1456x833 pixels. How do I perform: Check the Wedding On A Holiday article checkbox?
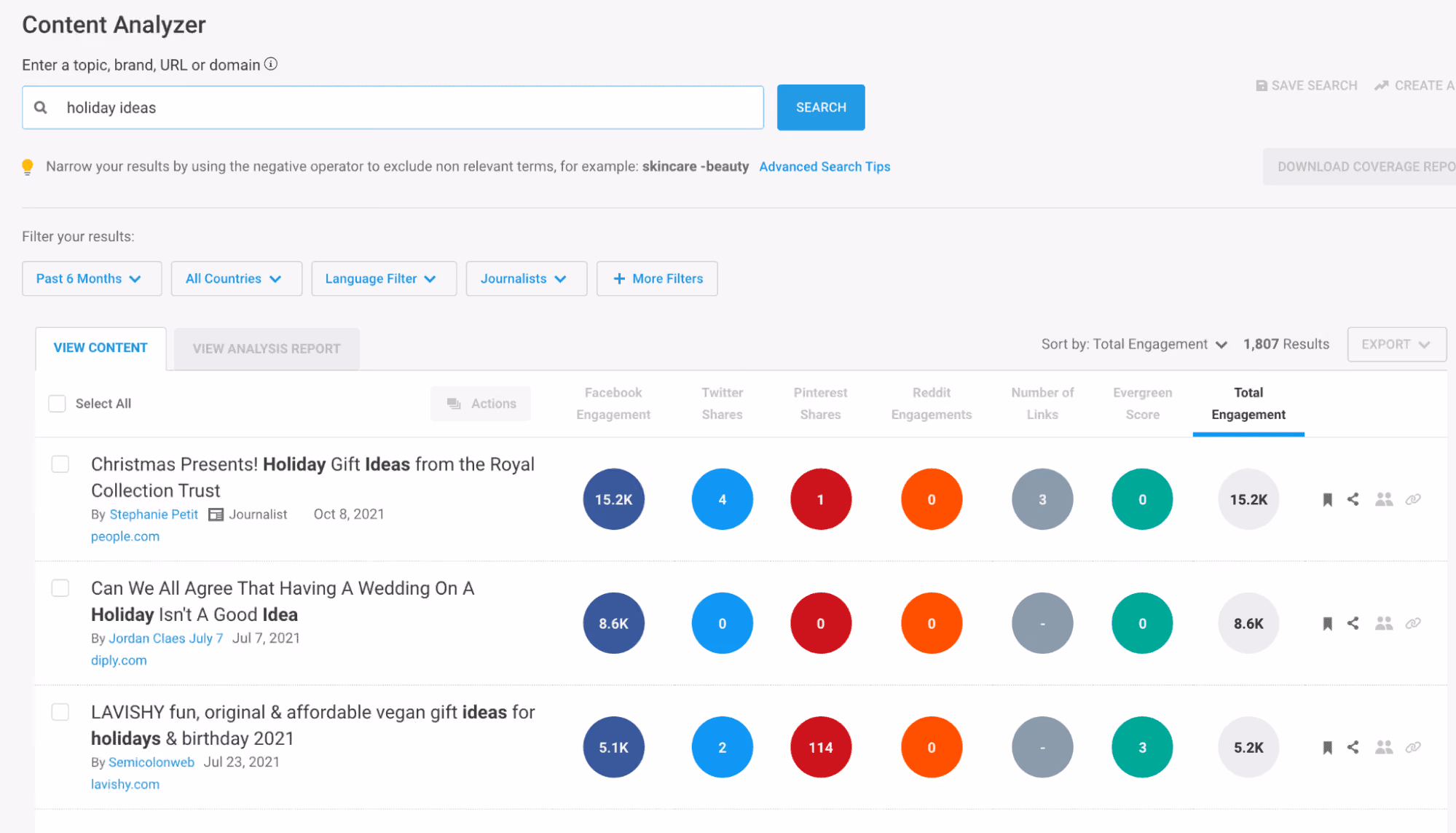[60, 588]
